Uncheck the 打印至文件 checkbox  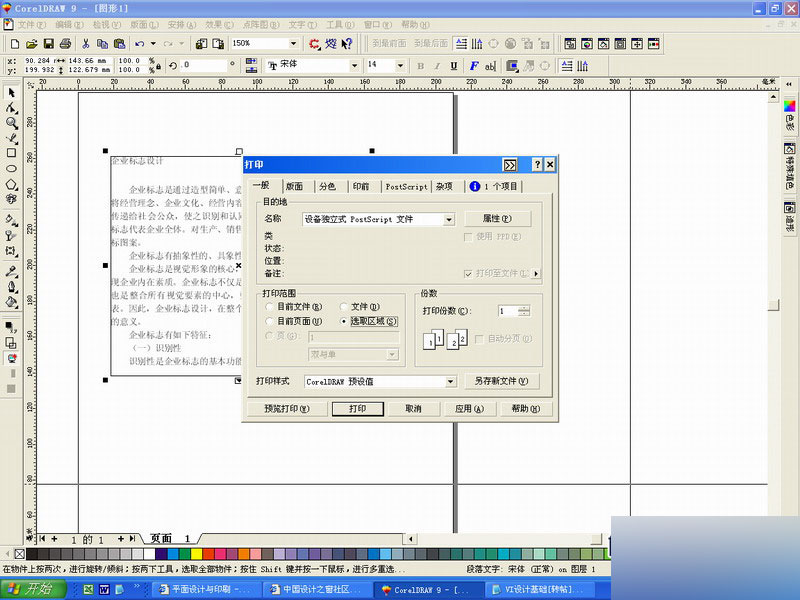469,271
